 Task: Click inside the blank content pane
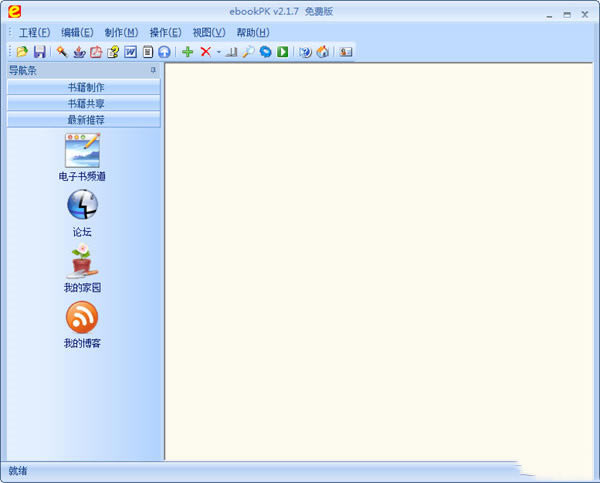[x=379, y=262]
